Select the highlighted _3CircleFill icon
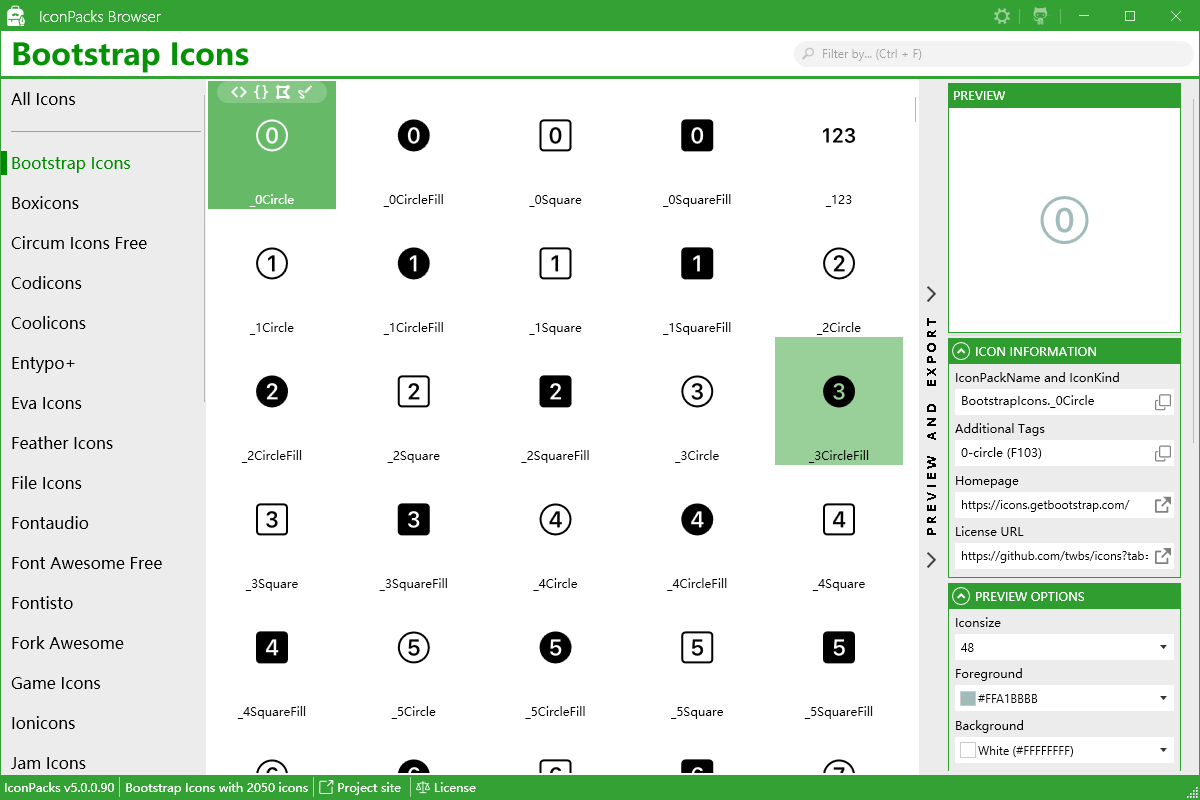This screenshot has height=800, width=1200. [839, 401]
